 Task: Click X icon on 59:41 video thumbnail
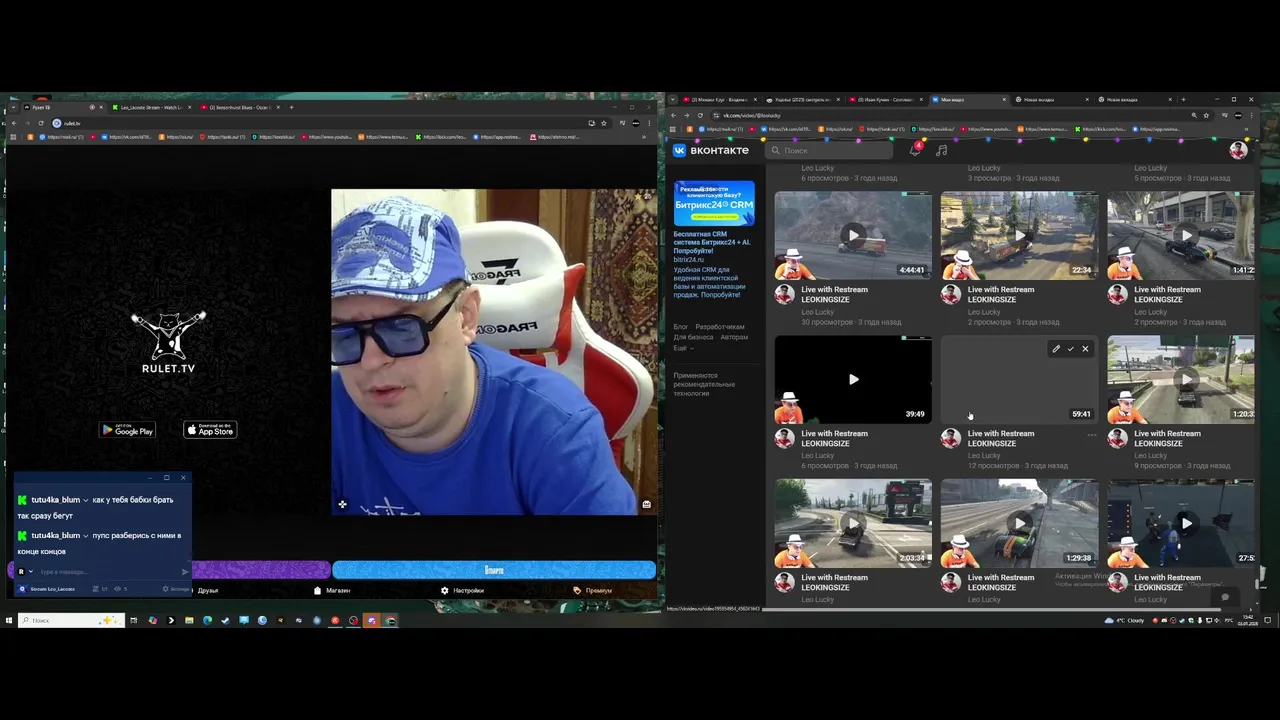(1085, 349)
